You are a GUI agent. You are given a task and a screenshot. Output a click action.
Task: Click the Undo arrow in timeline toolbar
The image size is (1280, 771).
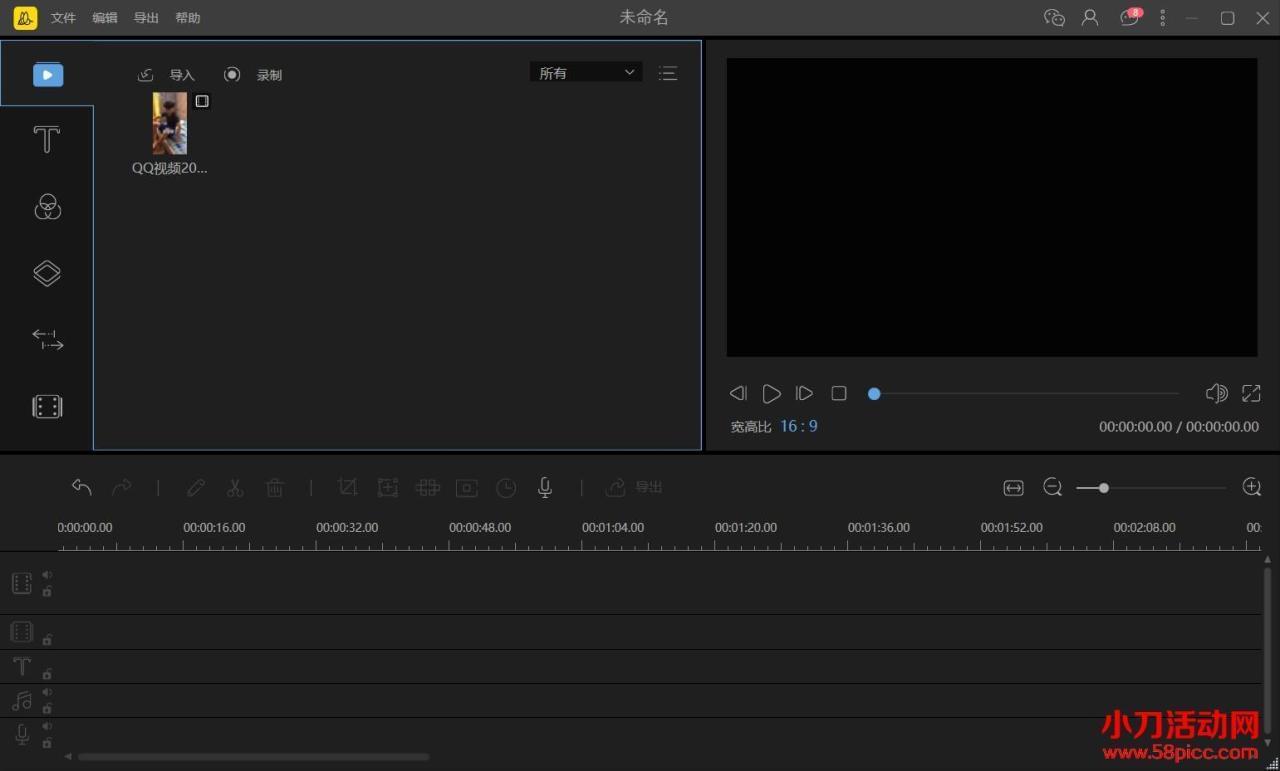[x=82, y=487]
